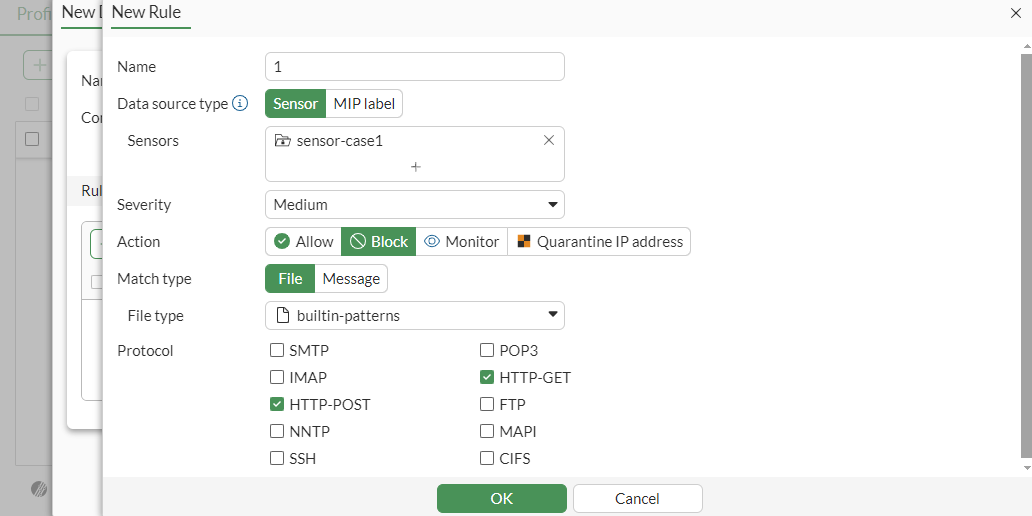Uncheck the HTTP-GET protocol
Image resolution: width=1032 pixels, height=516 pixels.
tap(487, 377)
